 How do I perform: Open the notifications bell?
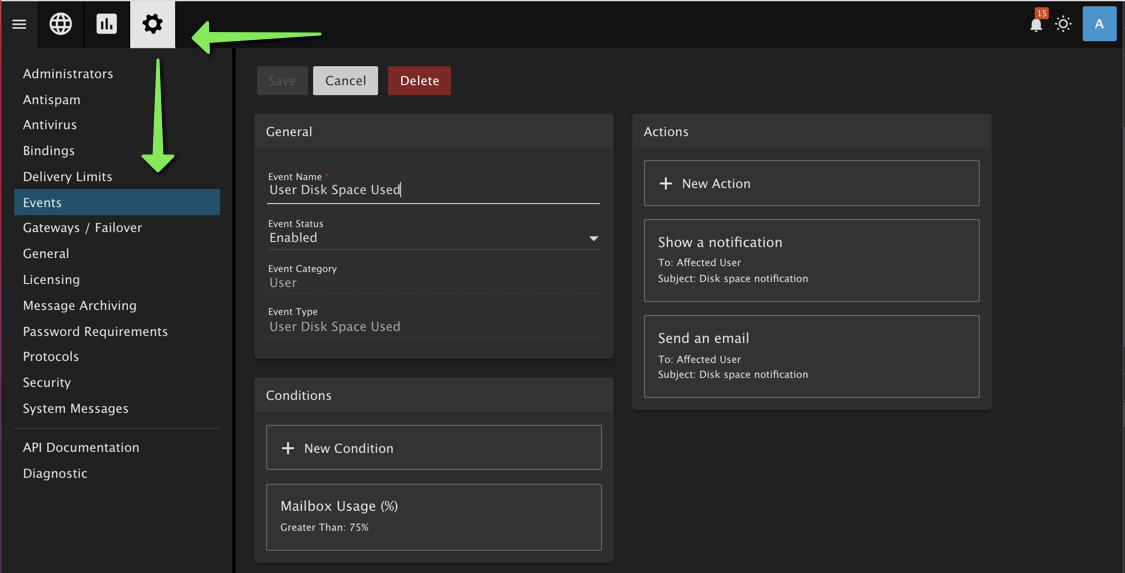[1036, 24]
